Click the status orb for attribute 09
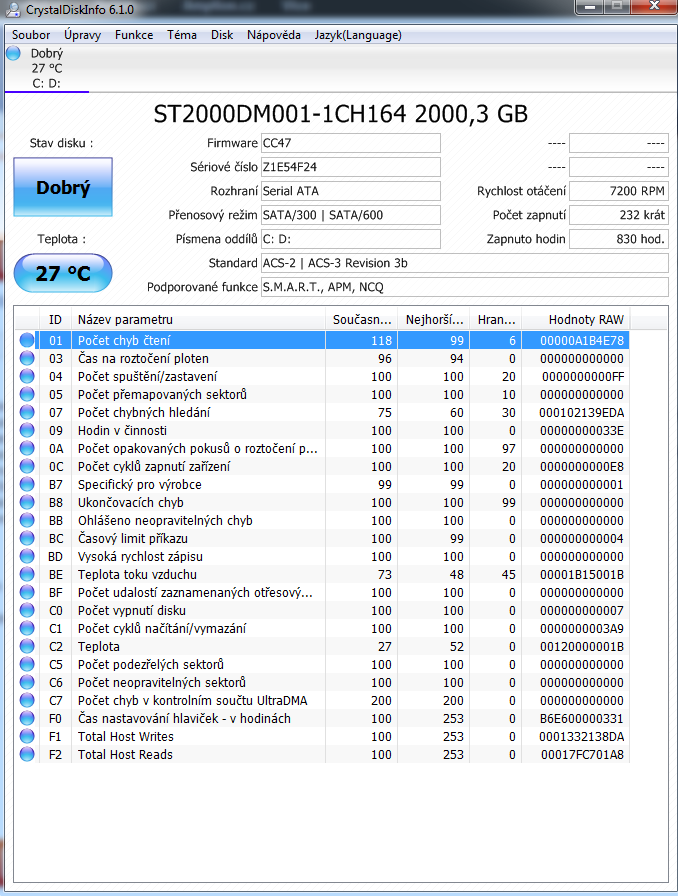 click(27, 430)
